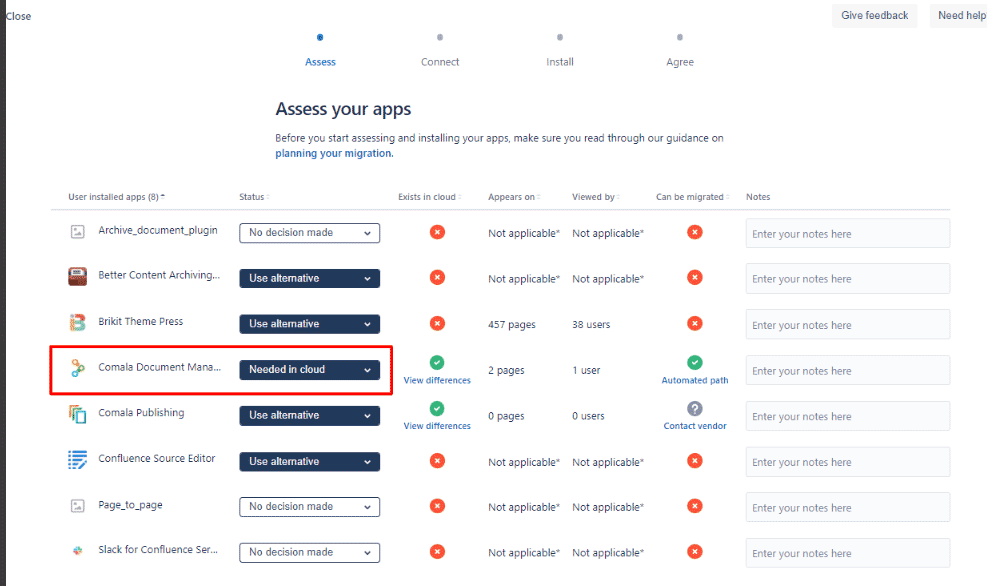Click the Slack for Confluence app icon
Screen dimensions: 987x586
pos(77,551)
